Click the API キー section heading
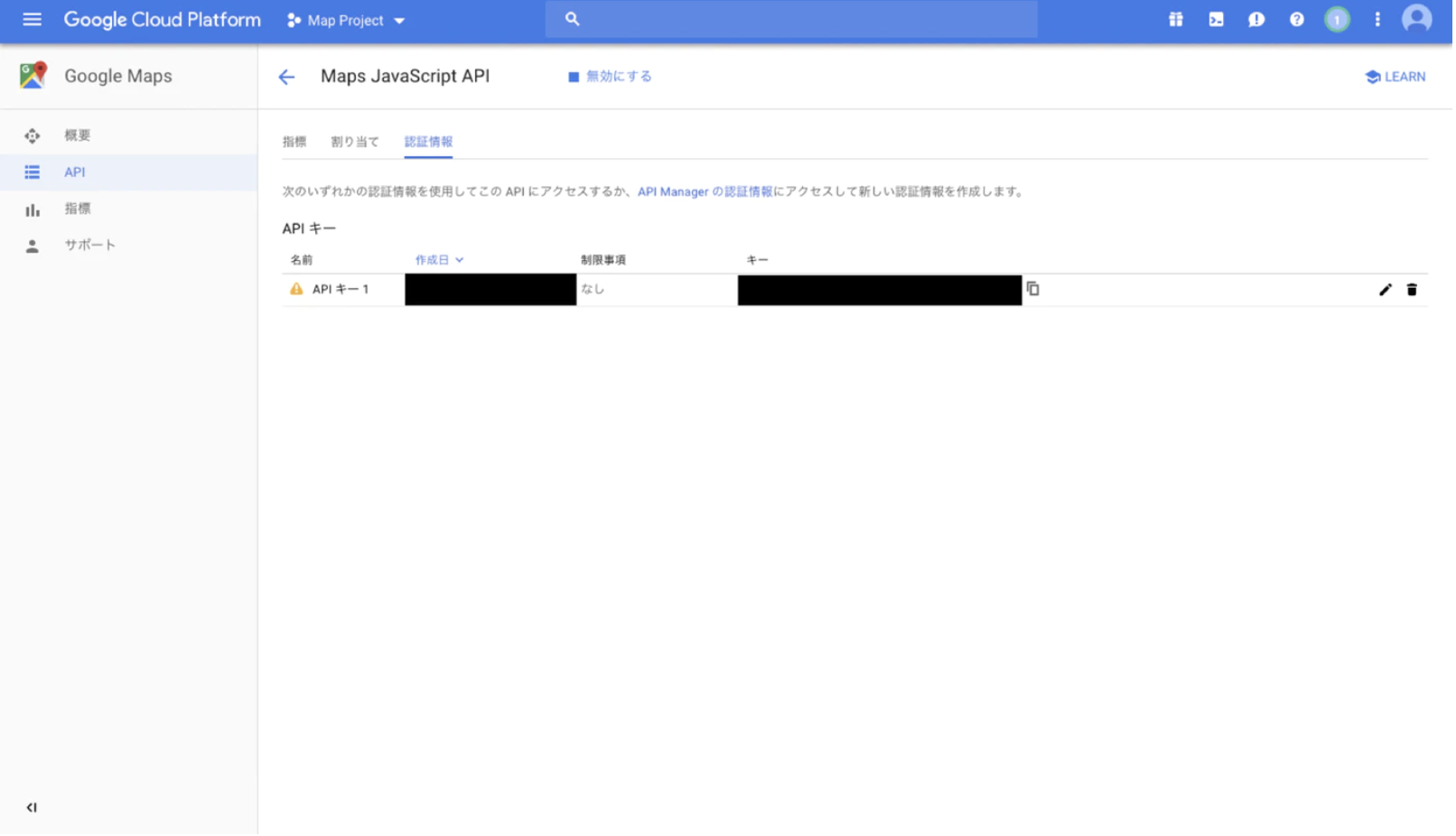1456x836 pixels. pos(310,229)
